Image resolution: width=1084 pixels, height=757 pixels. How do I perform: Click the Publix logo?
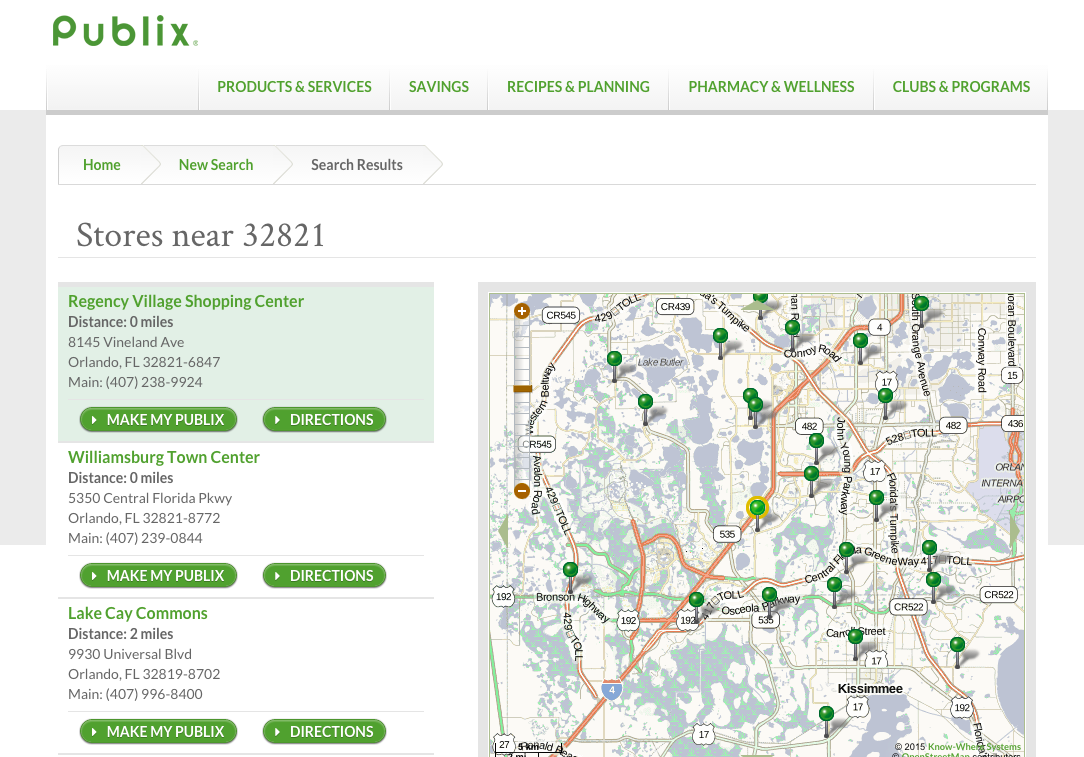124,32
